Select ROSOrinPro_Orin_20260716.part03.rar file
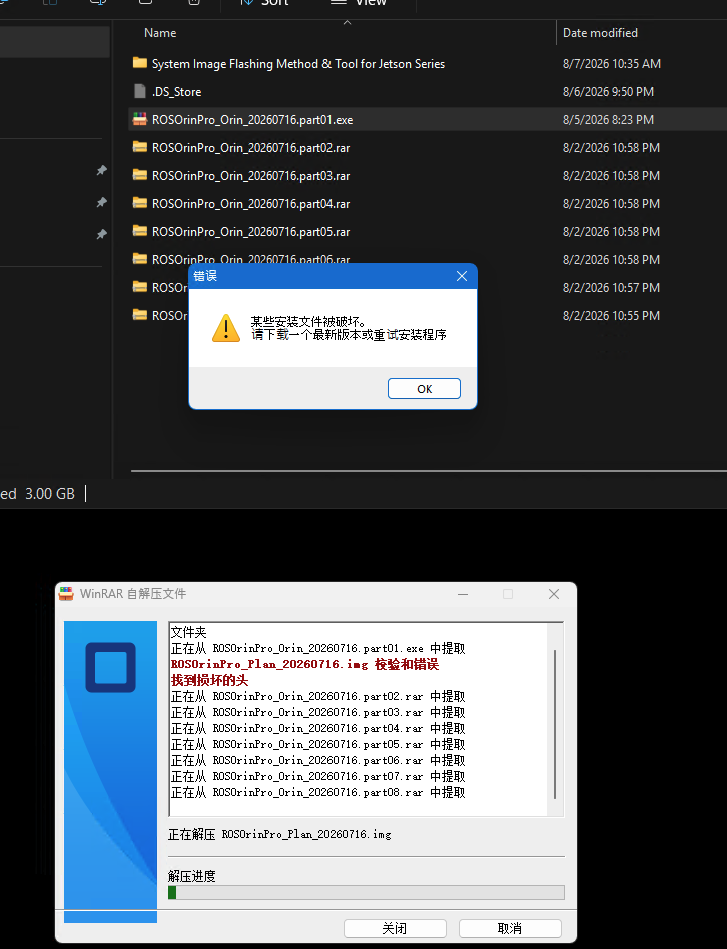Screen dimensions: 727x949 [x=251, y=176]
